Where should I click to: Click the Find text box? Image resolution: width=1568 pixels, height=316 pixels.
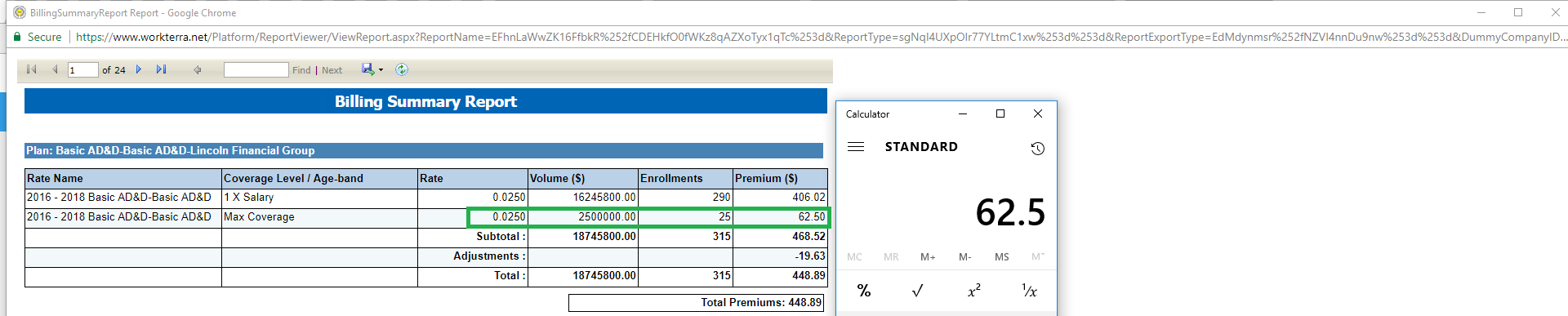coord(256,70)
